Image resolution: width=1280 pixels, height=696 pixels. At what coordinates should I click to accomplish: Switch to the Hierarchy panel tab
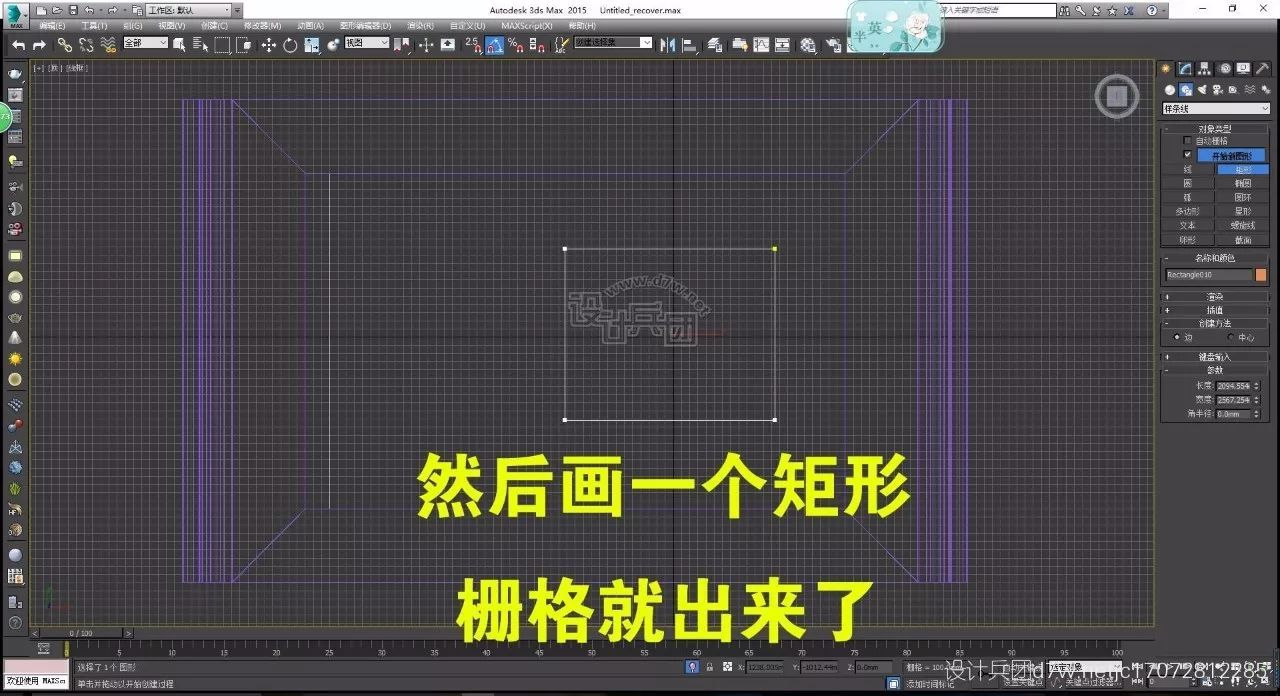point(1203,68)
